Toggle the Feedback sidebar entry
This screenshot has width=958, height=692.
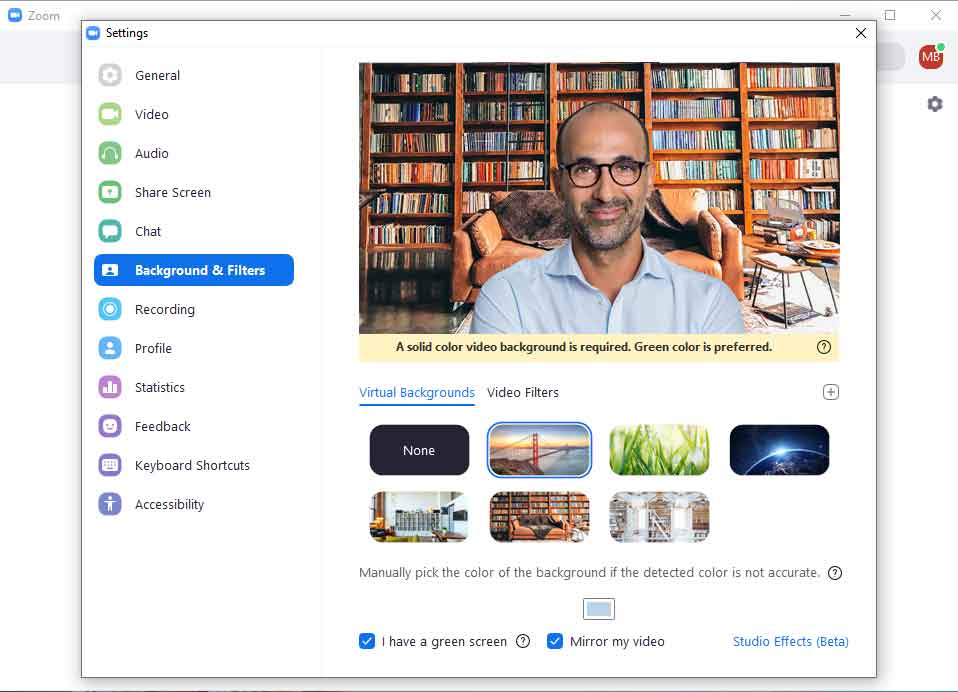[x=163, y=426]
